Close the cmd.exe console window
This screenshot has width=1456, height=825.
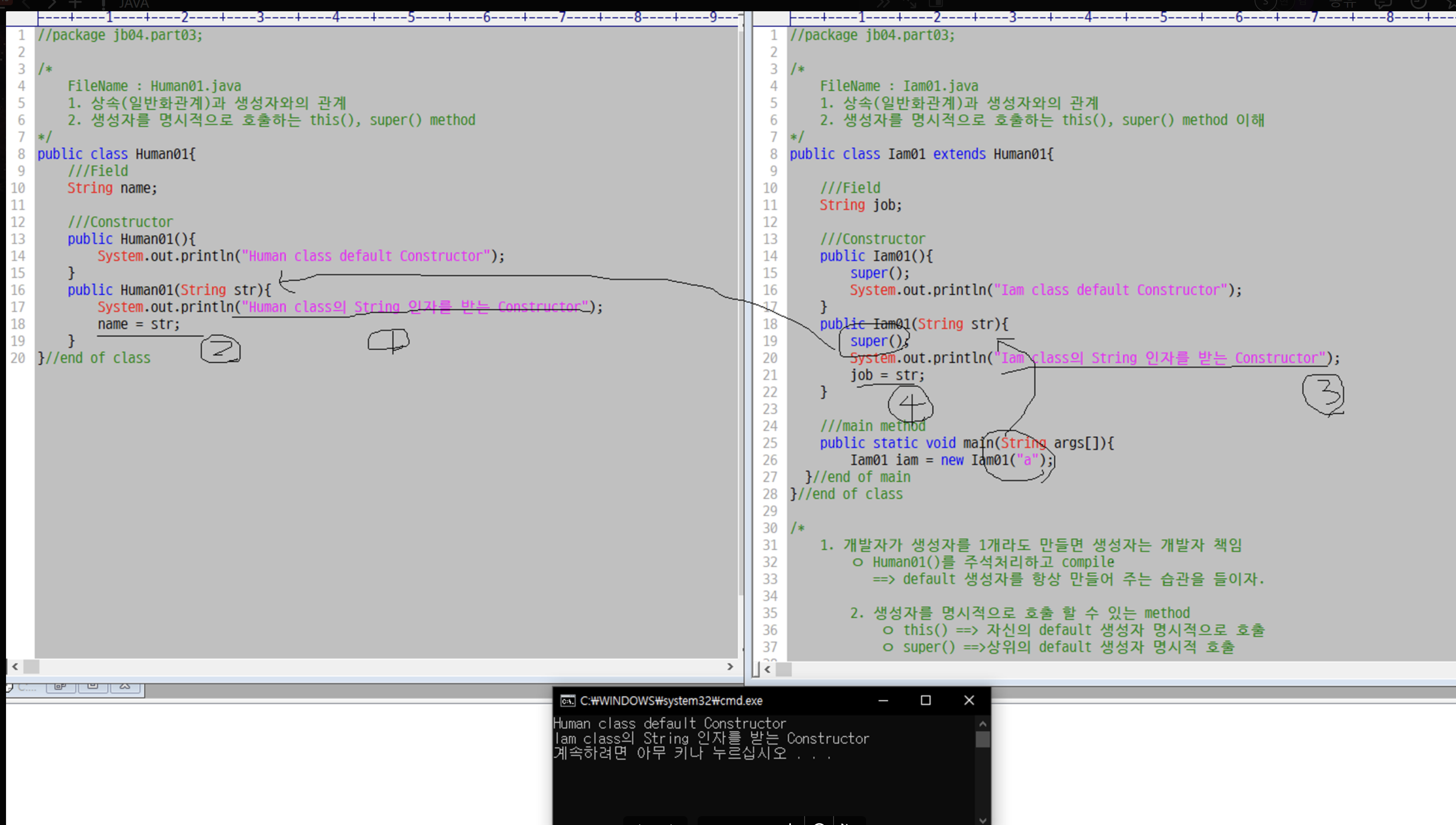pos(969,701)
